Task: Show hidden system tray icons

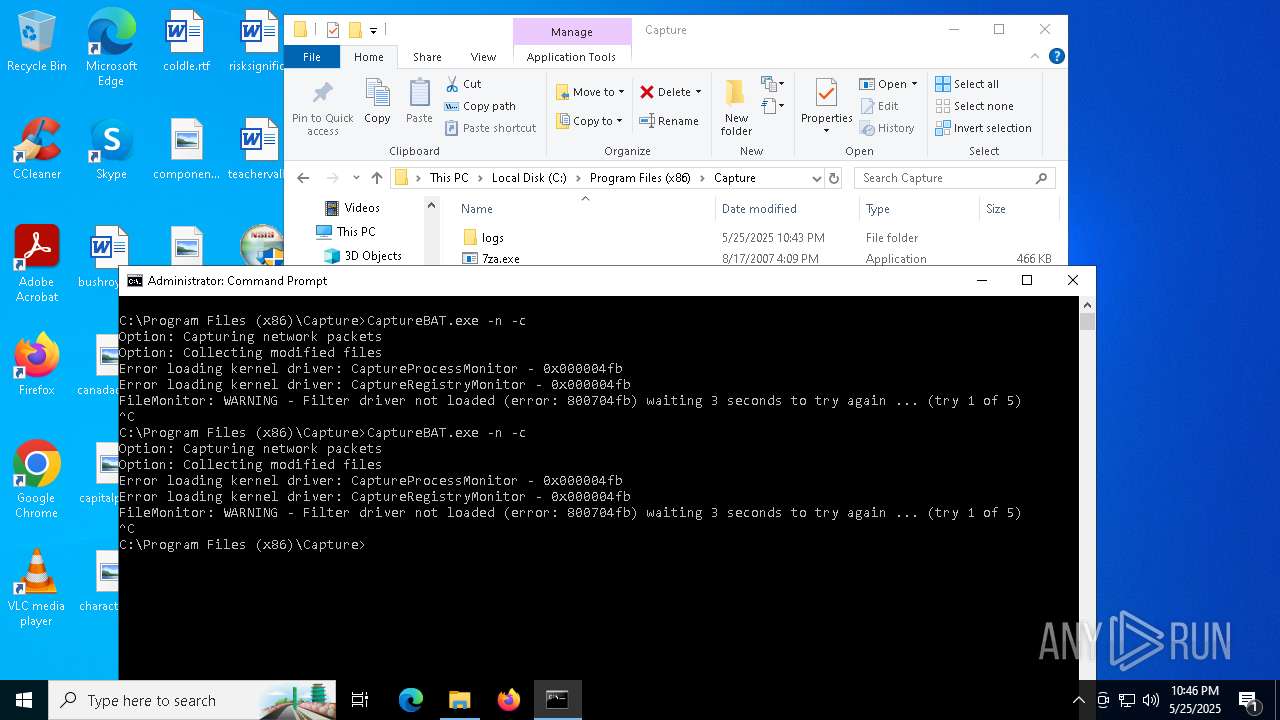Action: click(x=1078, y=700)
